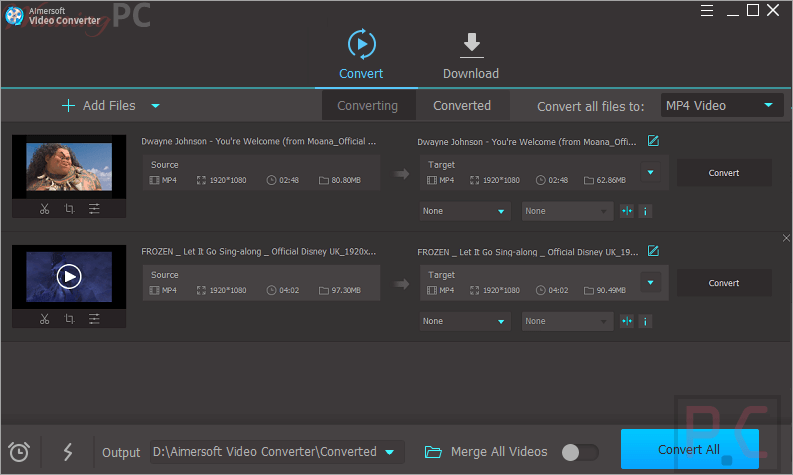The height and width of the screenshot is (475, 793).
Task: Switch to the Converted tab
Action: [462, 106]
